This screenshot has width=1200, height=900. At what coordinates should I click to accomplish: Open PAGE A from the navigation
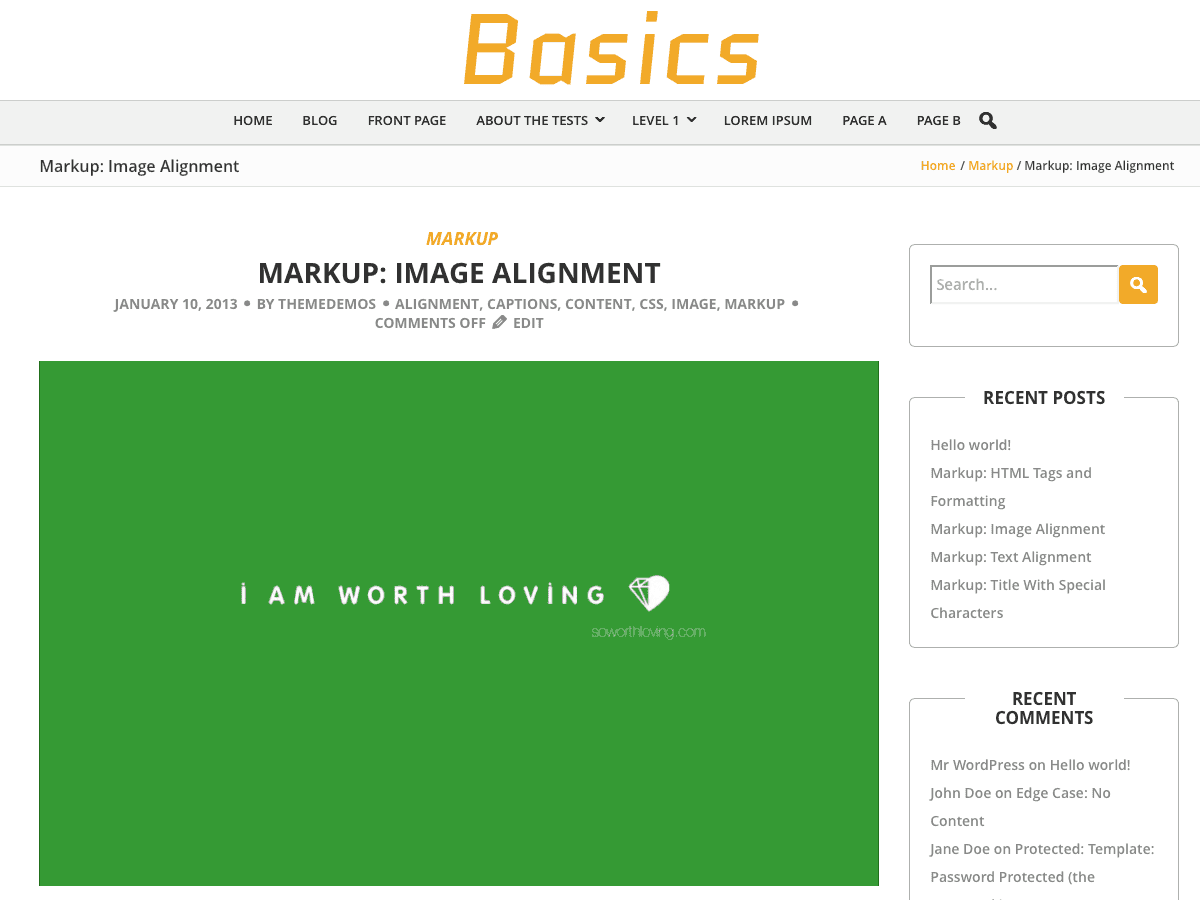864,120
